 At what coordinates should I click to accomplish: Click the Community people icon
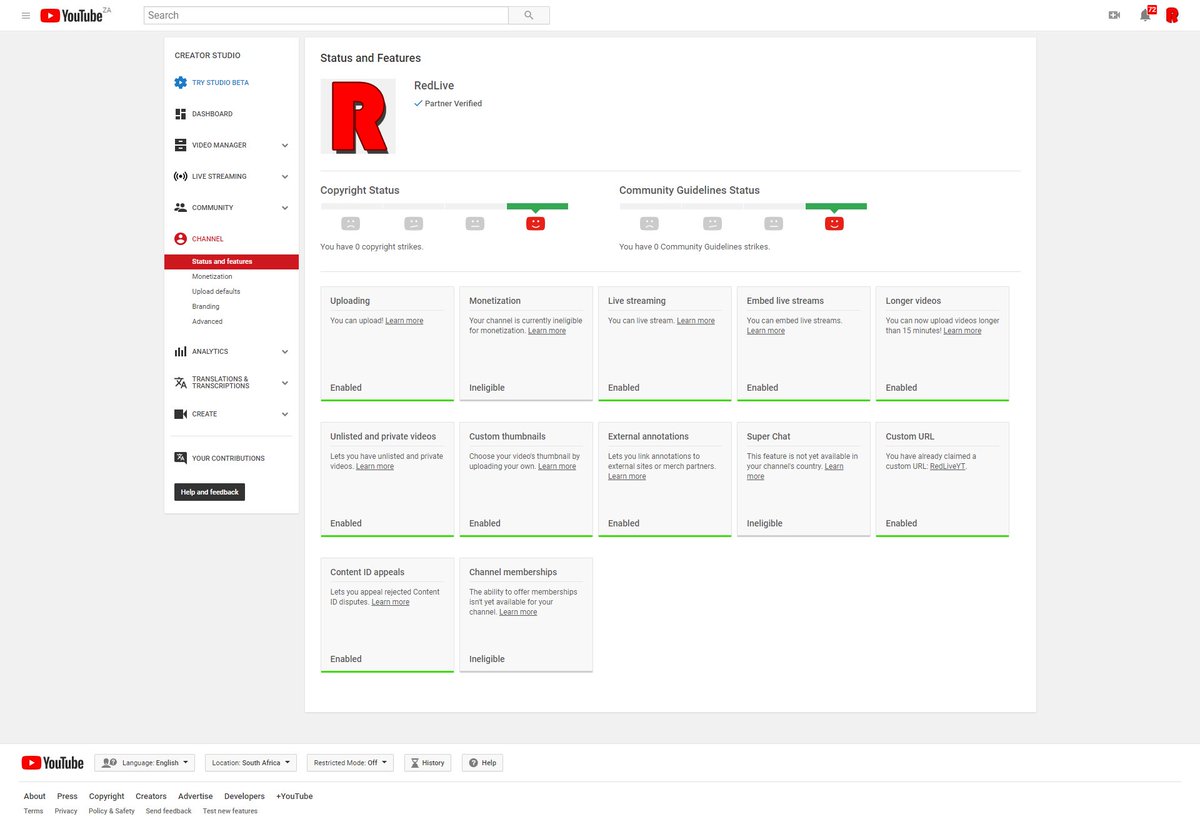[x=180, y=207]
